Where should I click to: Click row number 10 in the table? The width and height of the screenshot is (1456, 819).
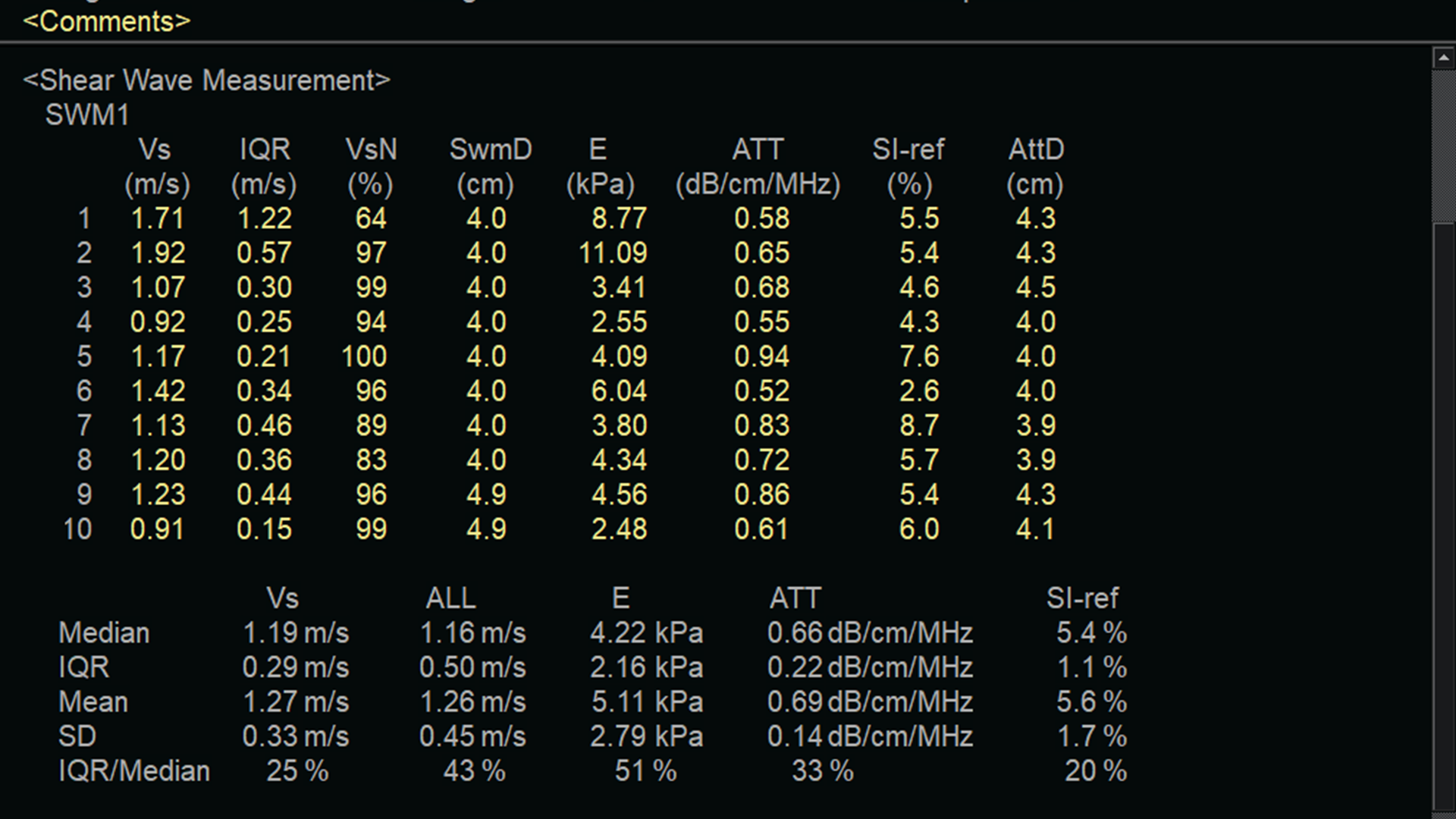tap(77, 529)
